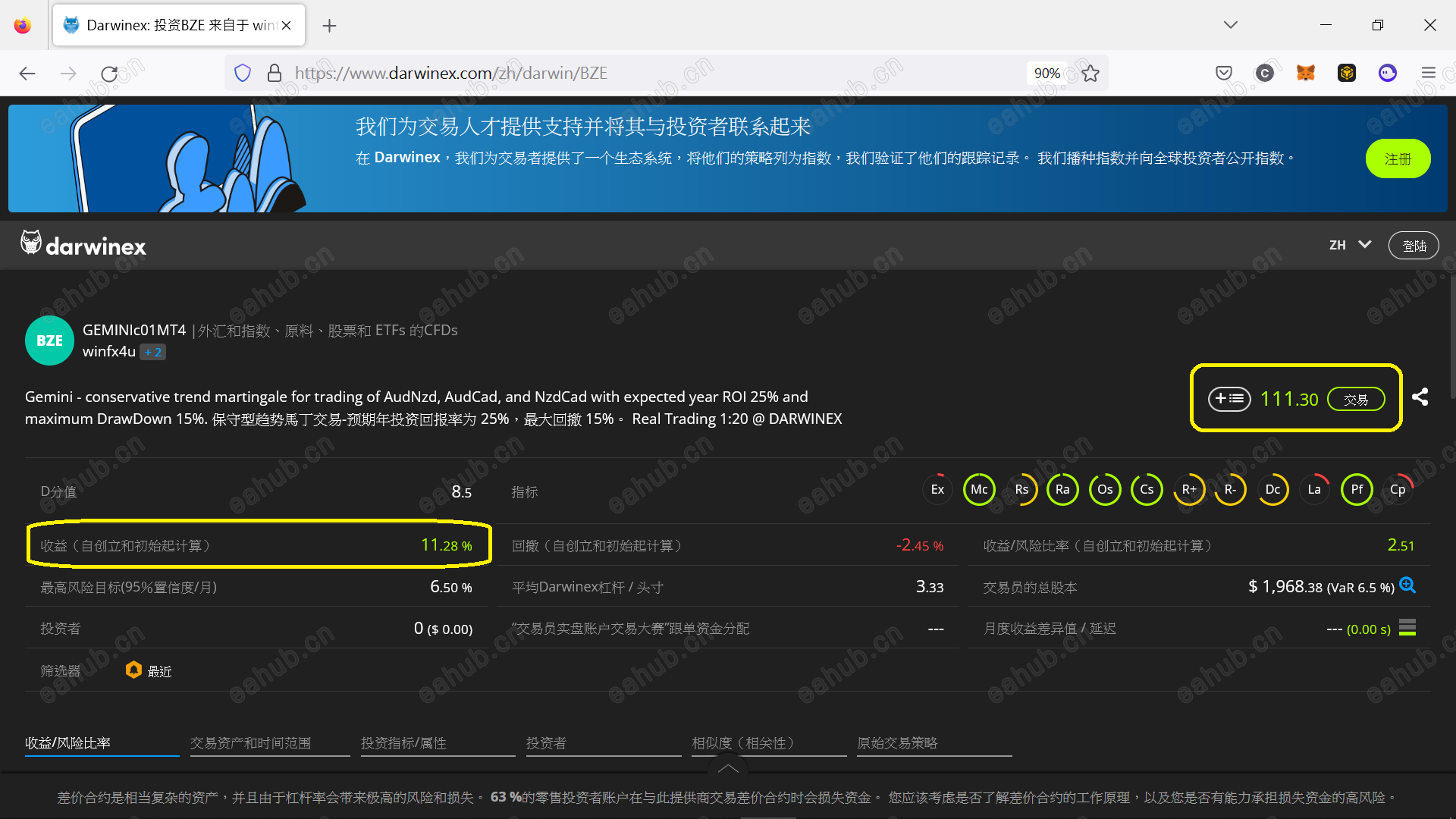Click the 111.30 quote value
The height and width of the screenshot is (819, 1456).
coord(1289,399)
